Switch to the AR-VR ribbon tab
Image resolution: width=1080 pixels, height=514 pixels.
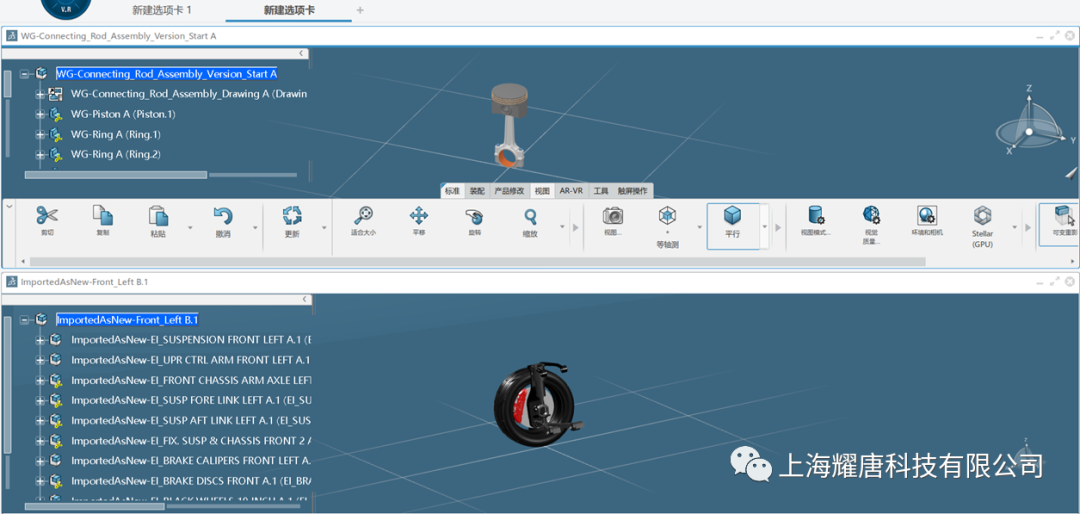pos(571,191)
